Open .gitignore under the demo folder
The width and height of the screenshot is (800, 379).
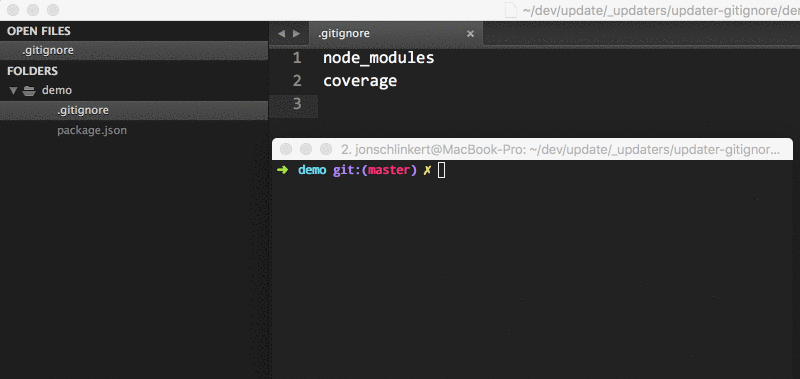click(x=134, y=110)
